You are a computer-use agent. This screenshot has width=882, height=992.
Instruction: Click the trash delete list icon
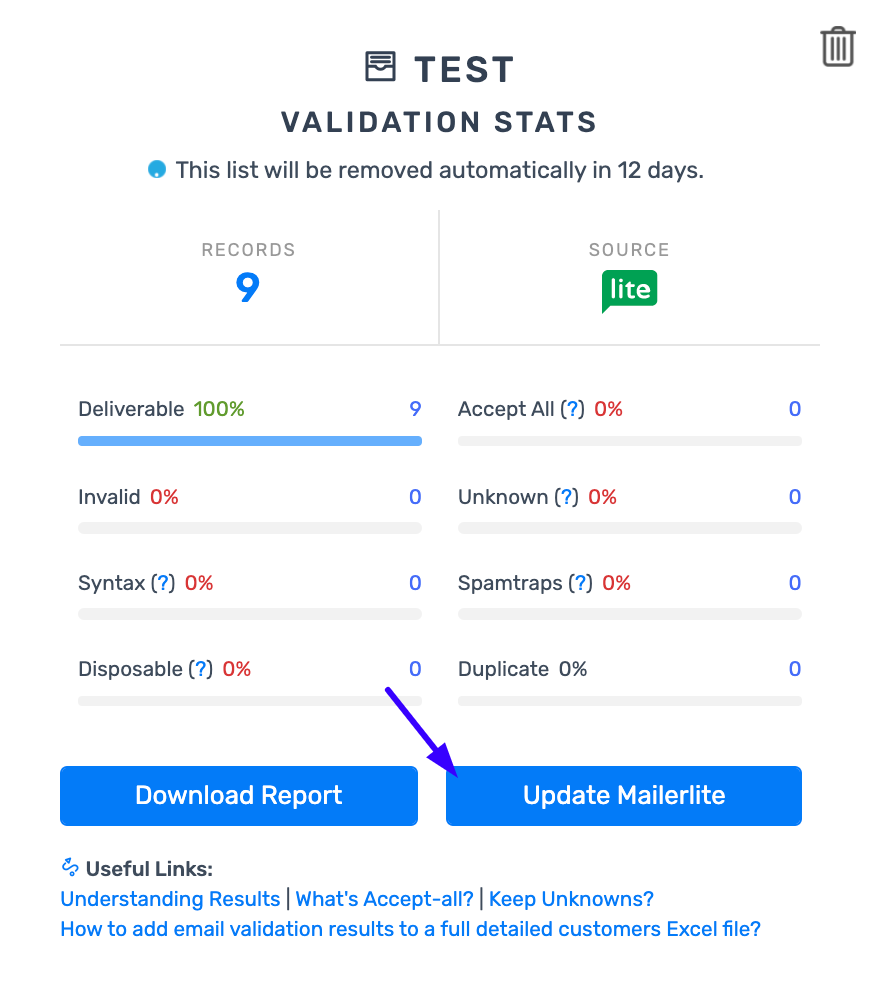pyautogui.click(x=838, y=47)
